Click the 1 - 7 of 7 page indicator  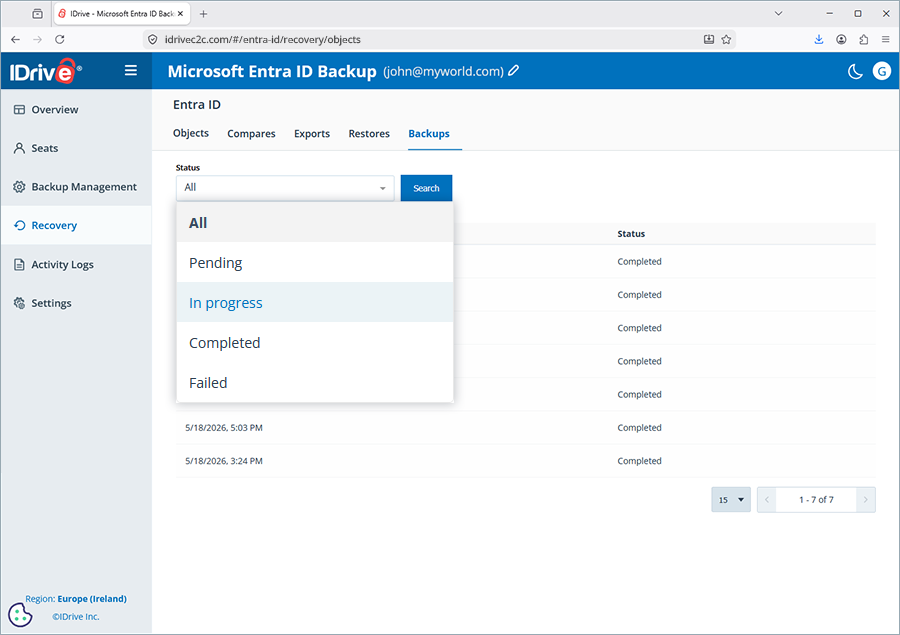click(x=816, y=500)
